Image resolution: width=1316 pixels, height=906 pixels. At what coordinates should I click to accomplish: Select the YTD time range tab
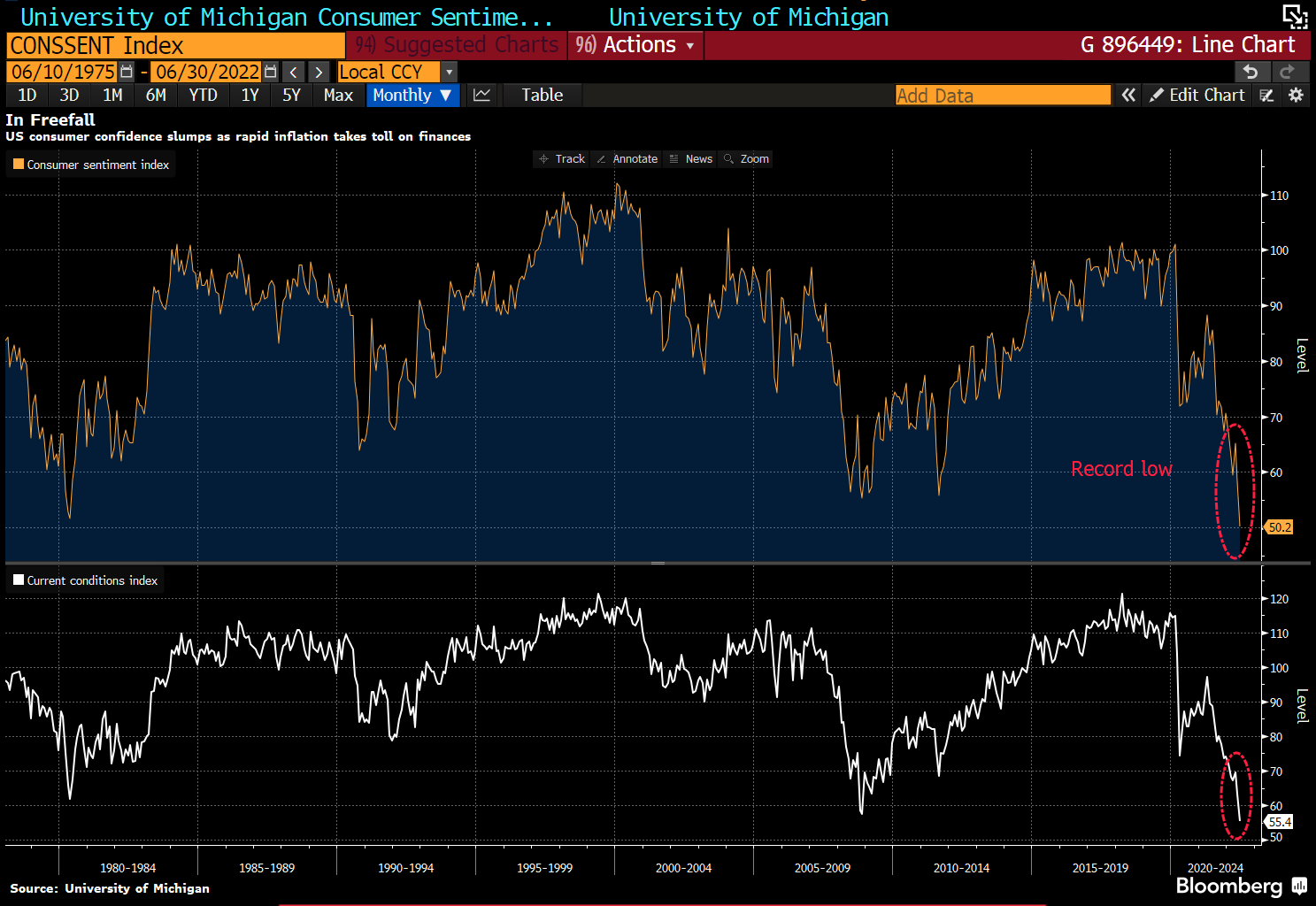point(204,95)
